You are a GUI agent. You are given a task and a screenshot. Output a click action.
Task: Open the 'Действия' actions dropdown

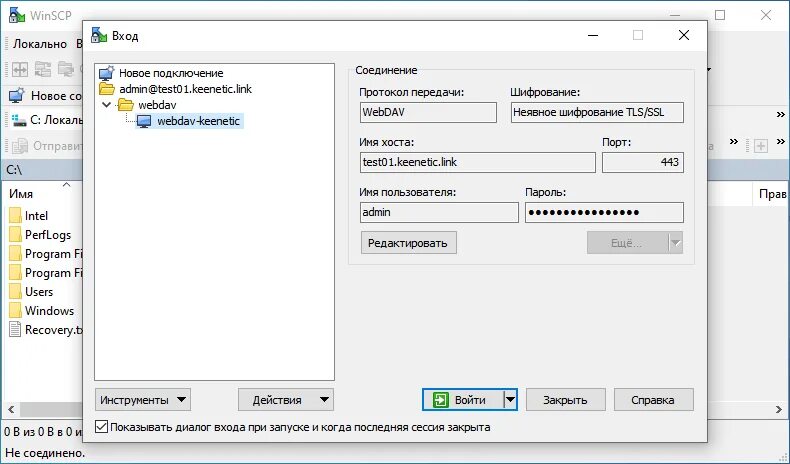click(x=286, y=400)
